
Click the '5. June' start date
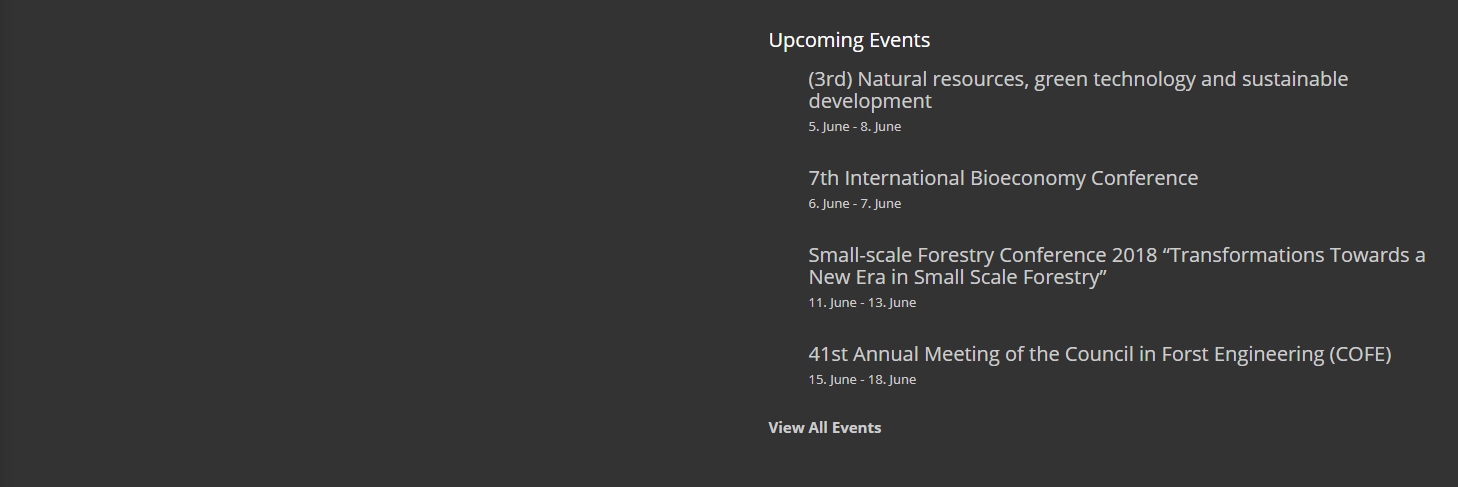(x=829, y=127)
